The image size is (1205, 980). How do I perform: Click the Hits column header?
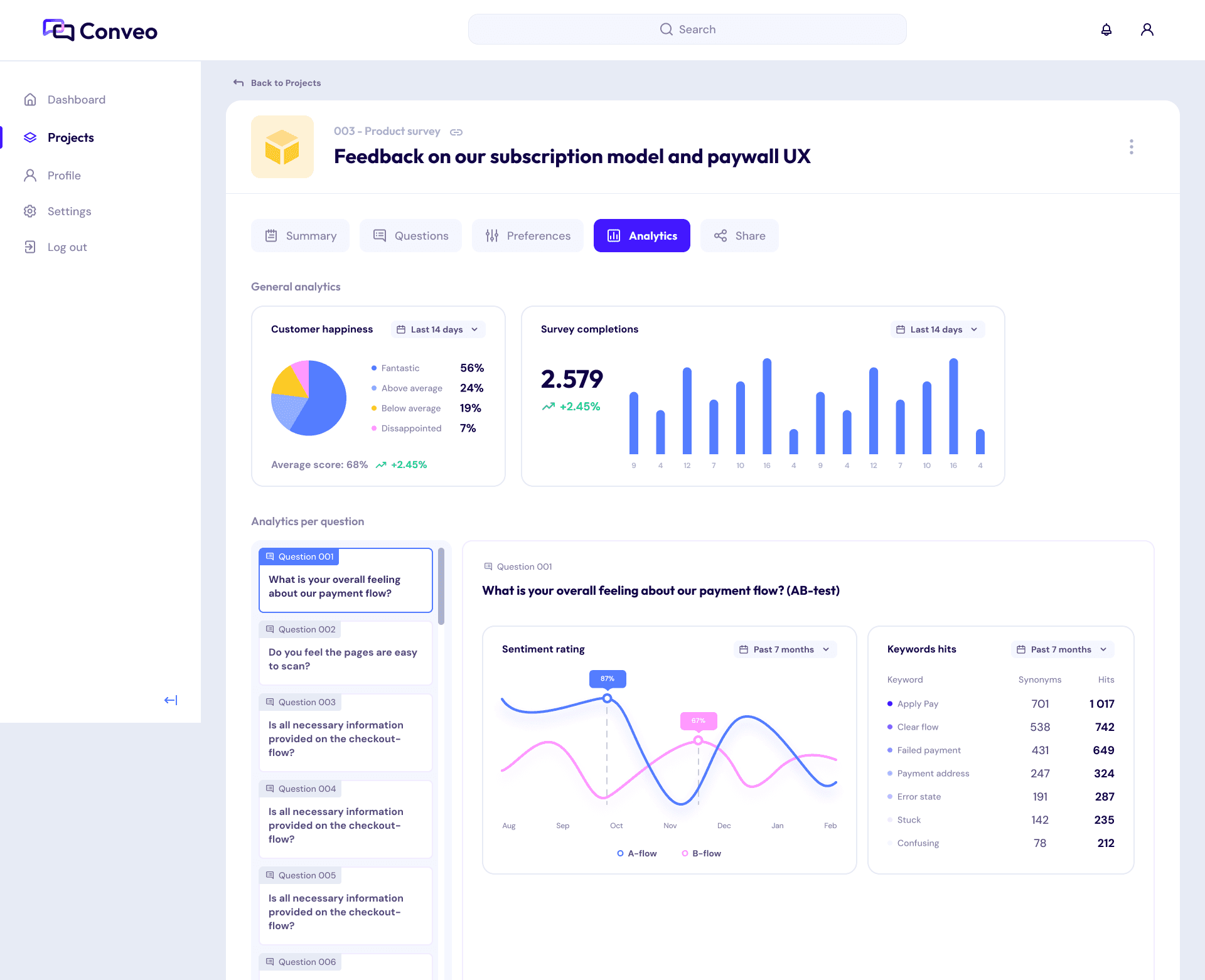1106,679
